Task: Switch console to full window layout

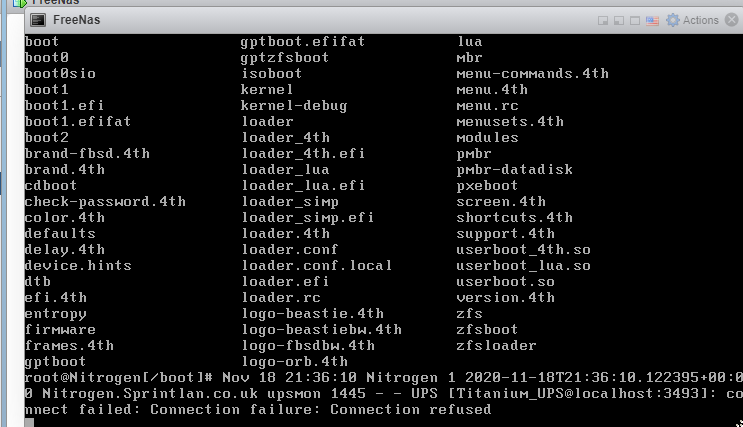Action: point(635,20)
